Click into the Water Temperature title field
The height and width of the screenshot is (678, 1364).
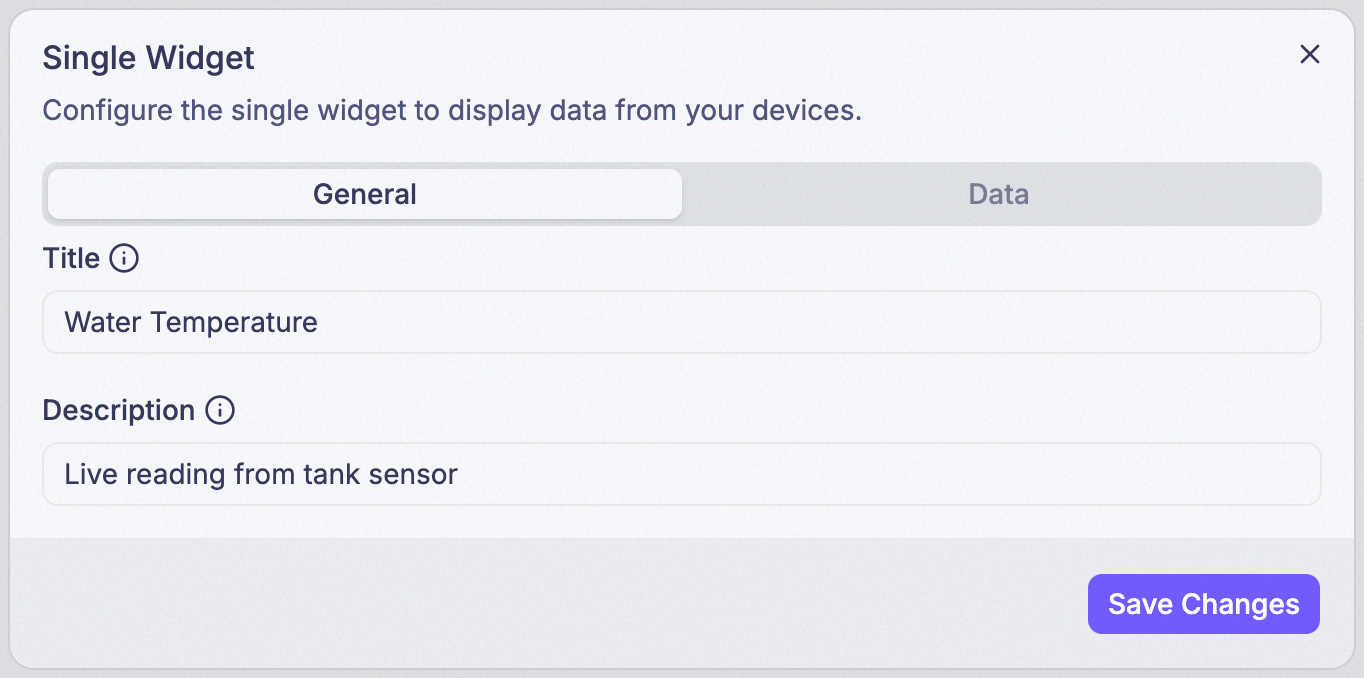682,322
